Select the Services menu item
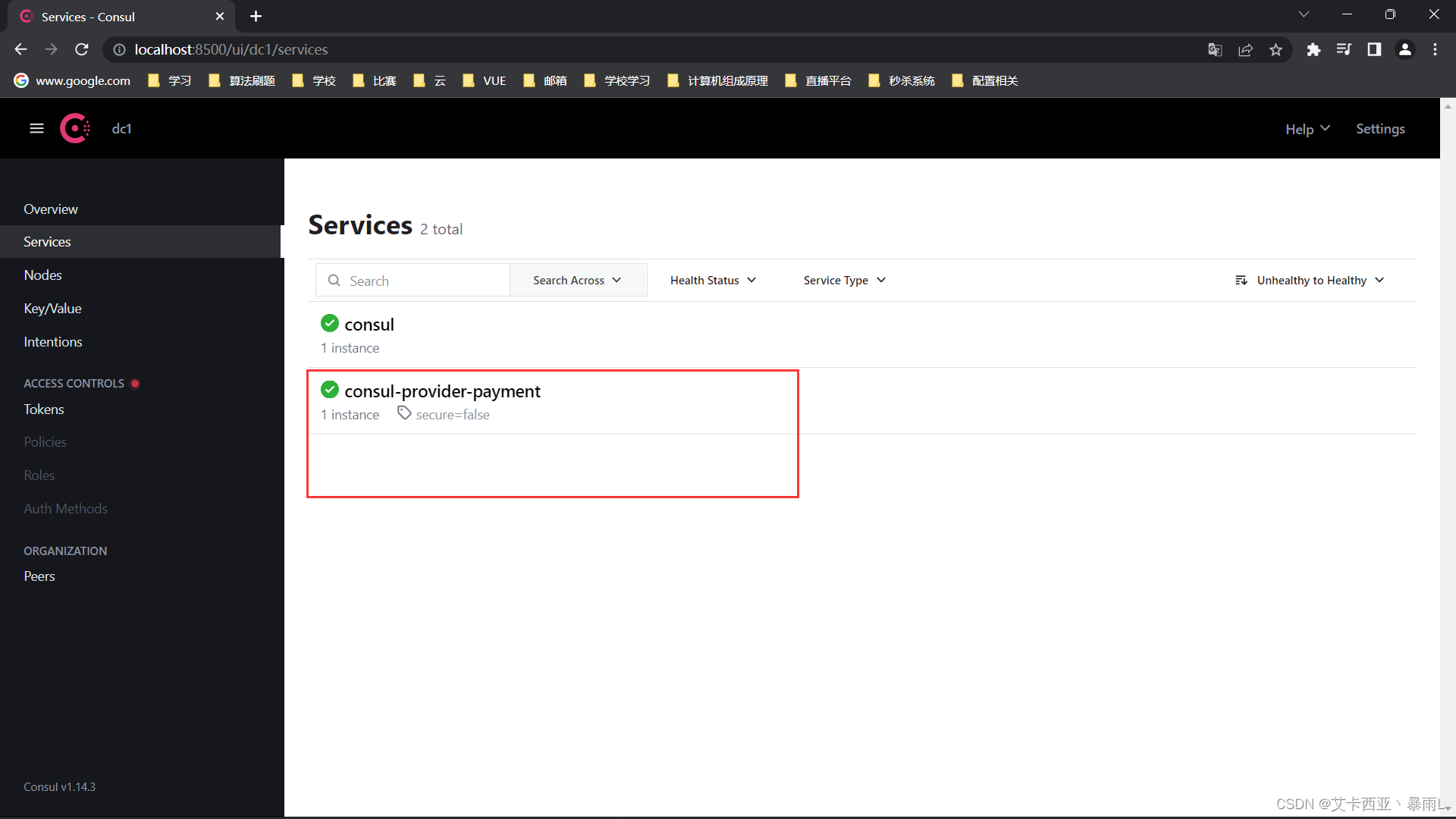Viewport: 1456px width, 819px height. point(48,241)
